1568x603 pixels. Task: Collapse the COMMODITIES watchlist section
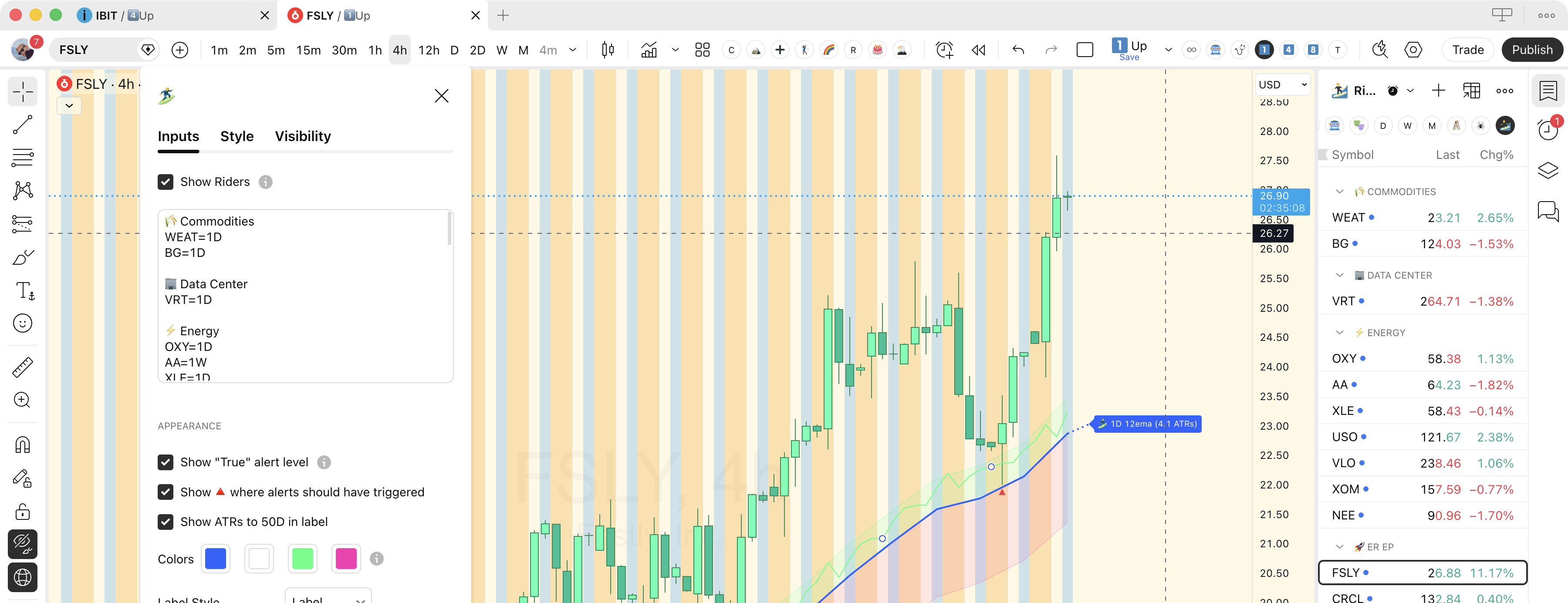pos(1339,192)
